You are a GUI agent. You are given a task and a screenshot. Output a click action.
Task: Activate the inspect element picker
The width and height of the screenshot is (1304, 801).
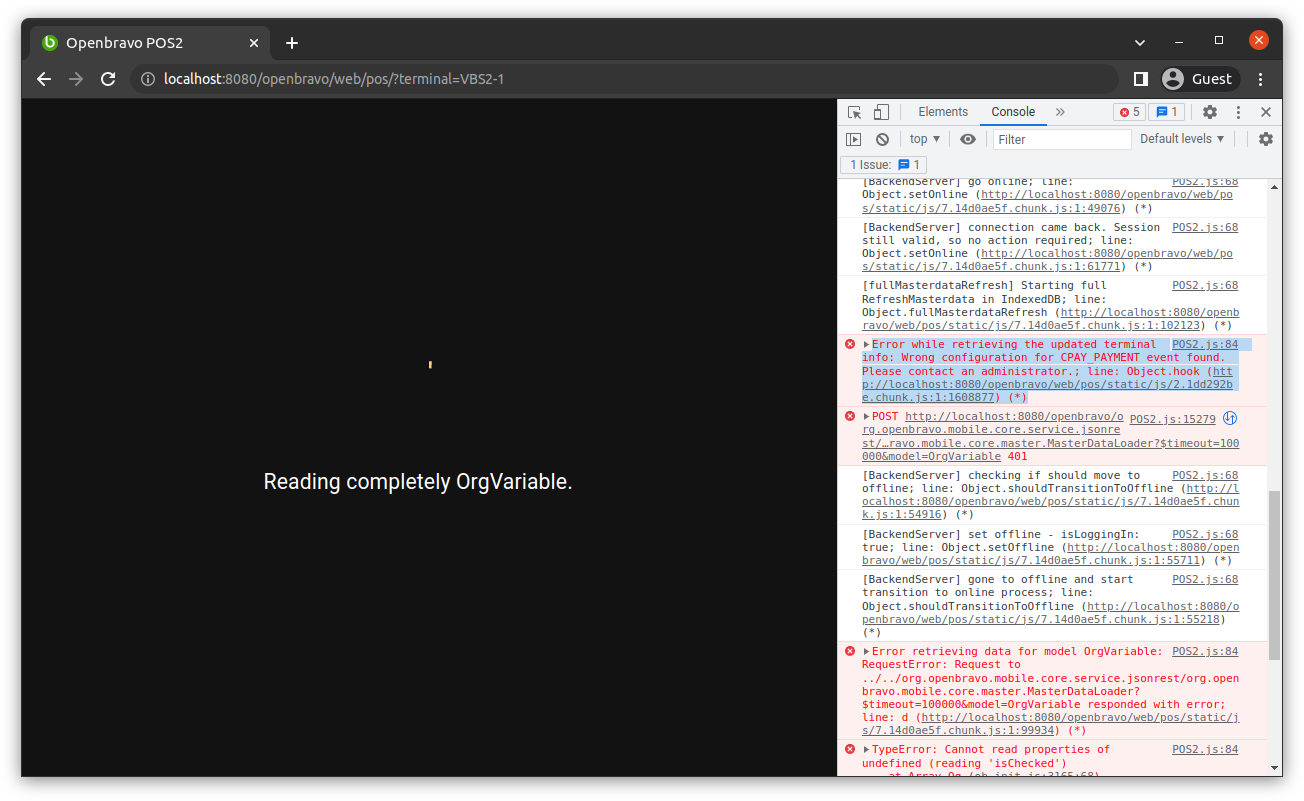click(854, 112)
